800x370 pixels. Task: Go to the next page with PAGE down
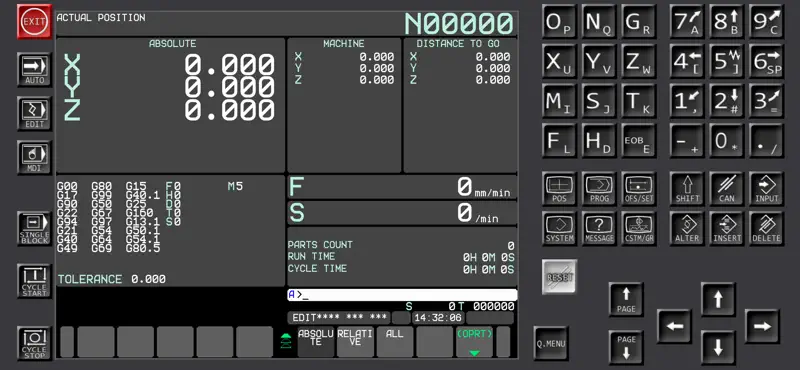(626, 347)
